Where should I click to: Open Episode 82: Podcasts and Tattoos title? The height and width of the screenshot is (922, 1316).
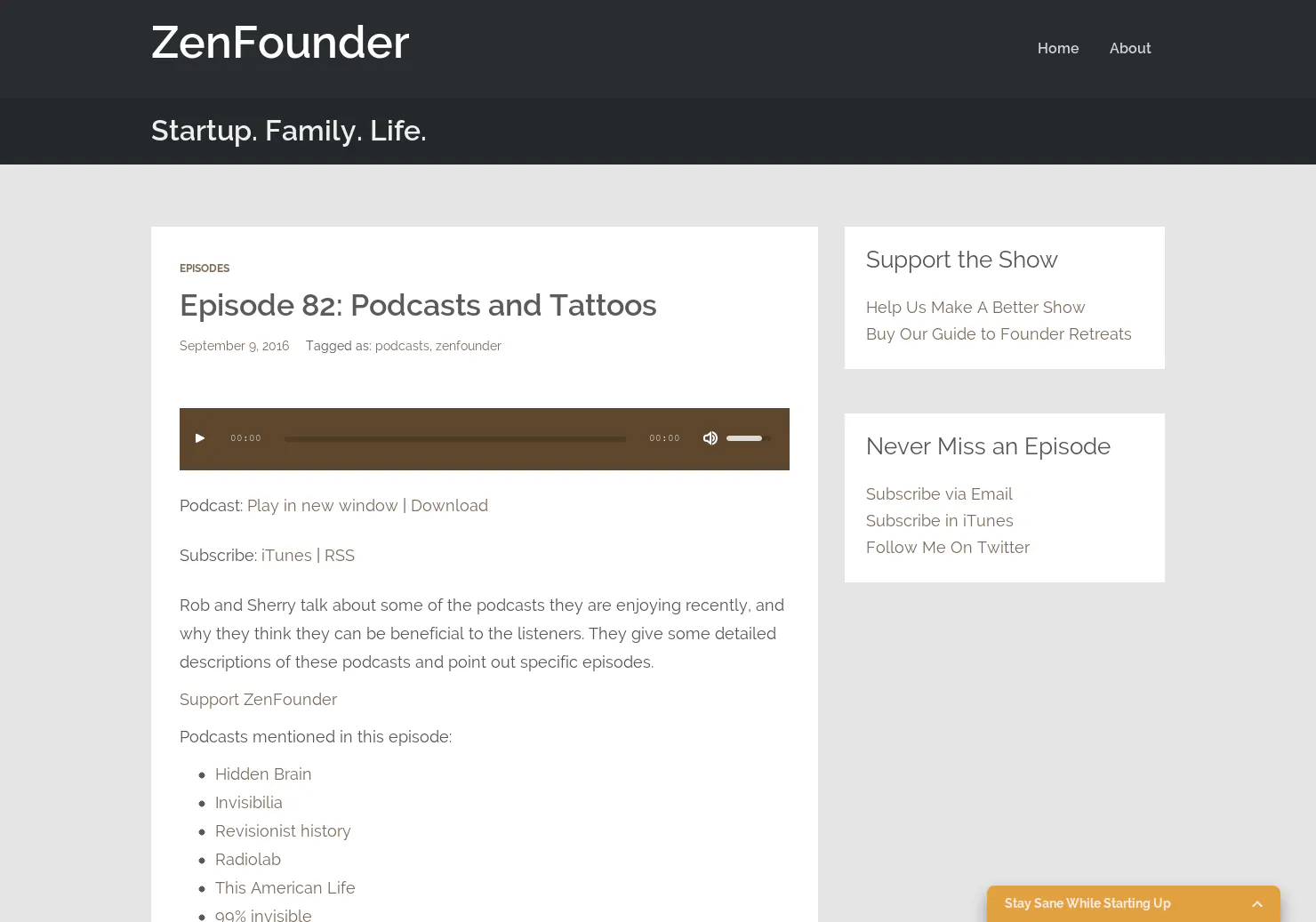tap(418, 305)
